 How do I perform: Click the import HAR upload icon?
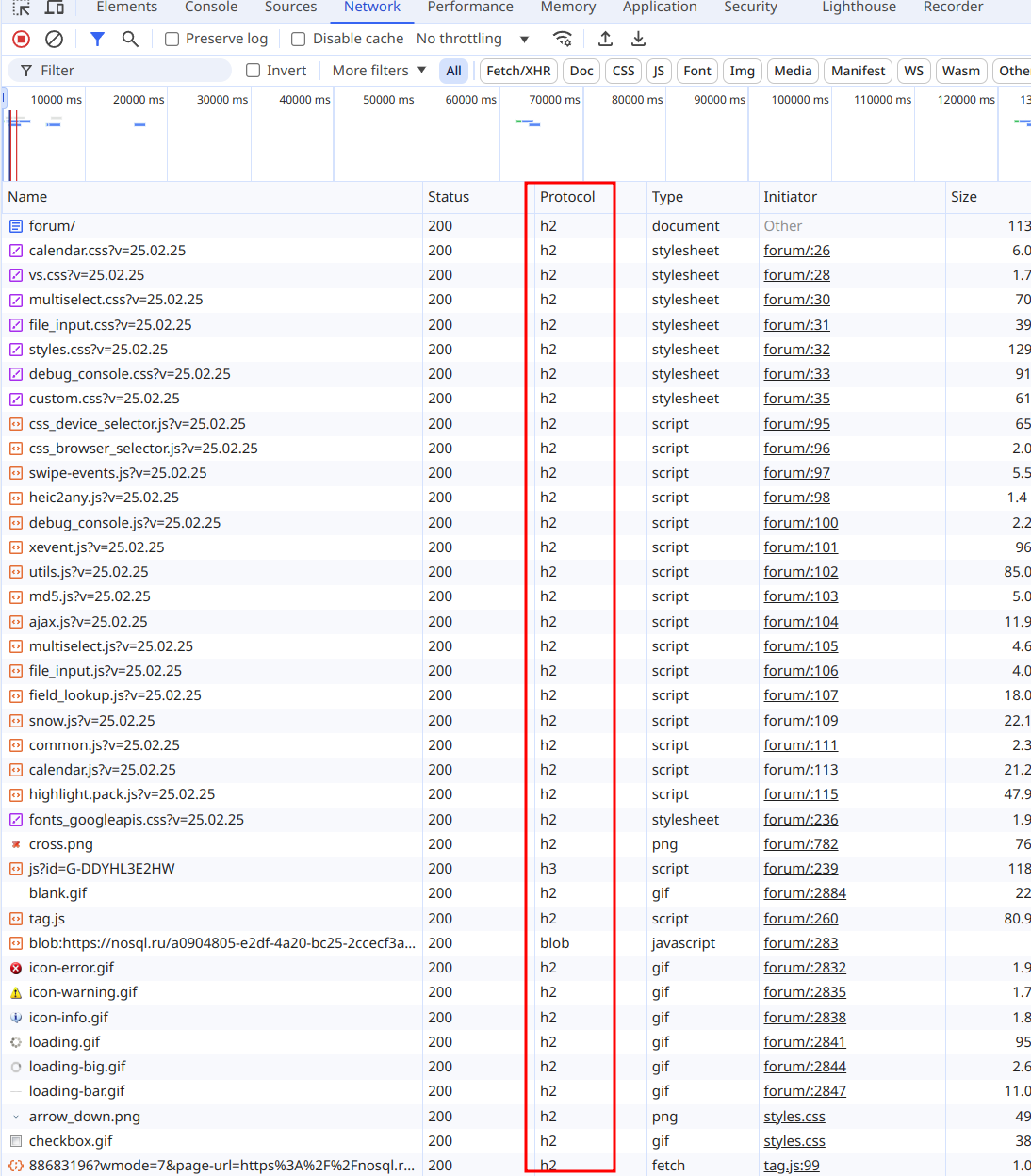point(606,39)
